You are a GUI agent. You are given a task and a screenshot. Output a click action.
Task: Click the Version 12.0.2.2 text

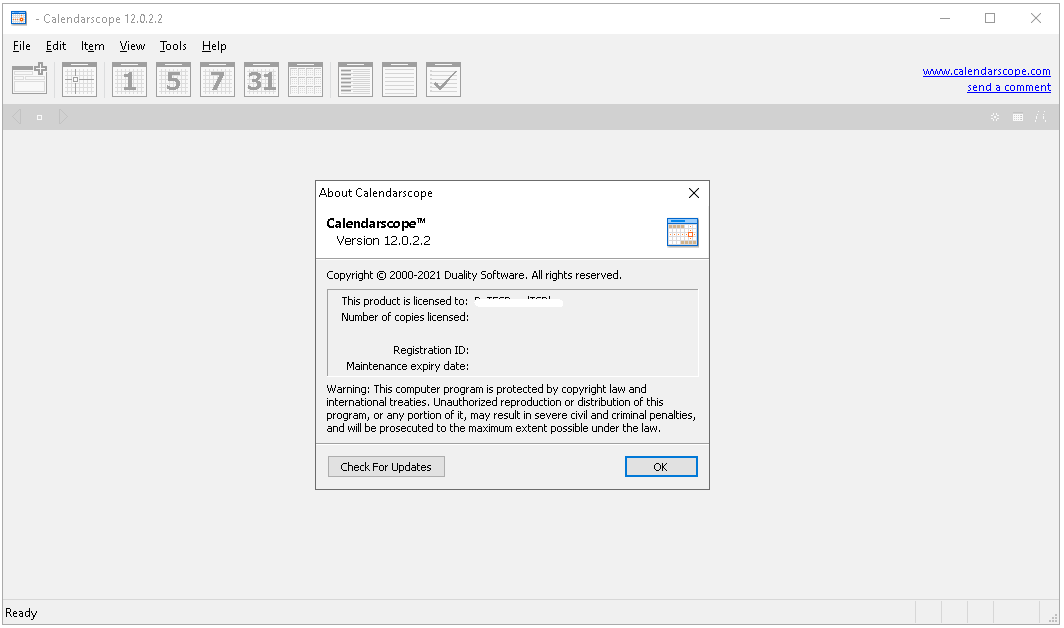tap(383, 240)
